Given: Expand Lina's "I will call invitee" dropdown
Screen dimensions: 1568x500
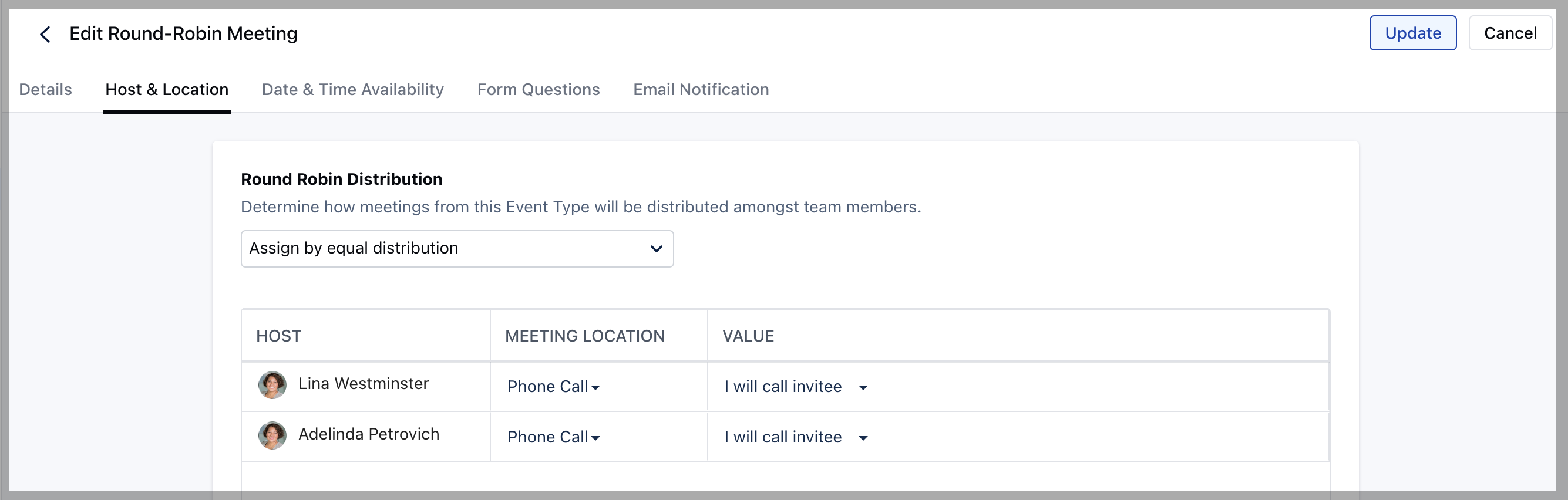Looking at the screenshot, I should click(x=795, y=387).
